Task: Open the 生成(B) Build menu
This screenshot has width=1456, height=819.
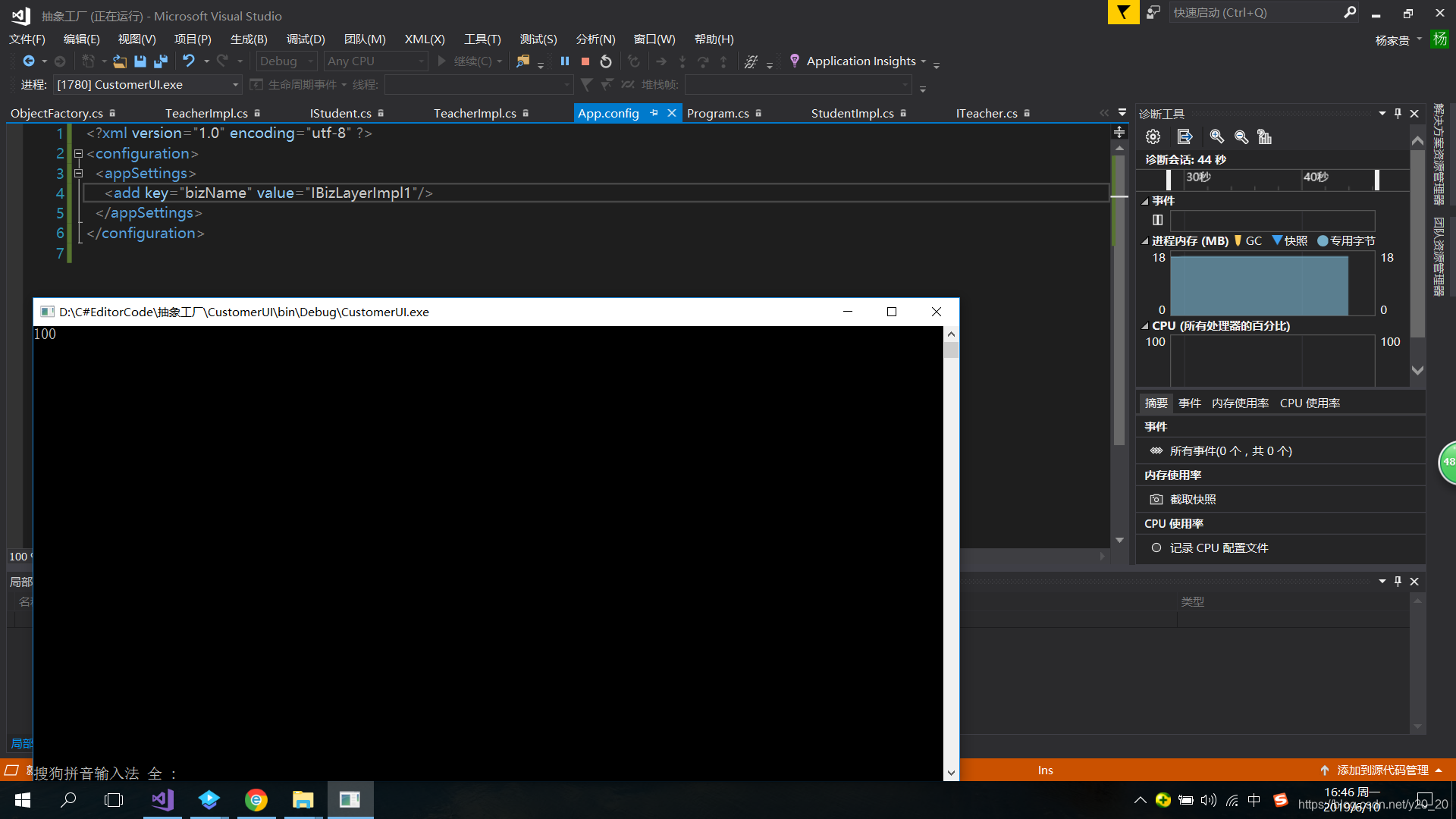Action: click(x=249, y=39)
